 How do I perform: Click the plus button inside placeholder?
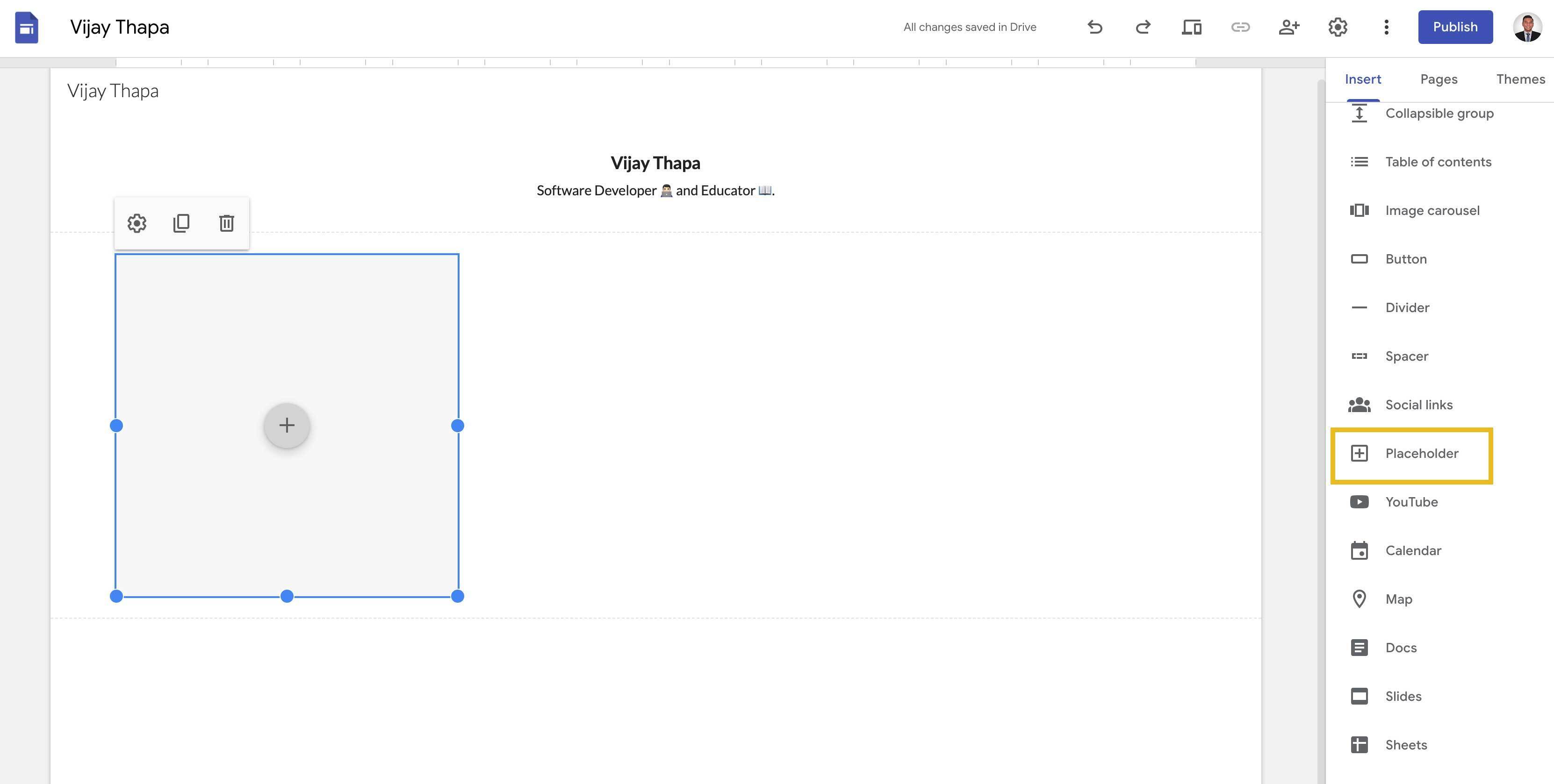tap(287, 425)
